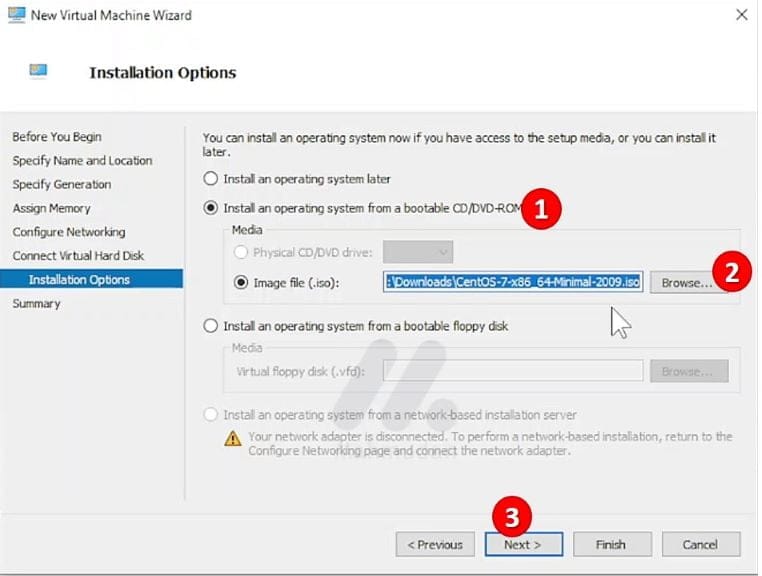This screenshot has height=576, width=762.
Task: Close the New Virtual Machine Wizard window
Action: [x=740, y=15]
